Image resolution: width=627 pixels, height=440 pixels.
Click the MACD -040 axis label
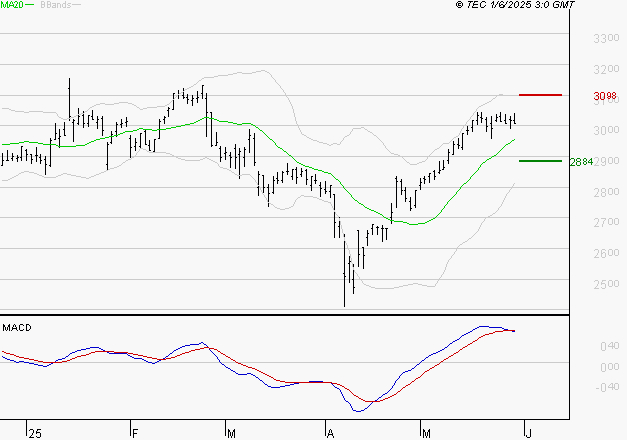point(607,387)
